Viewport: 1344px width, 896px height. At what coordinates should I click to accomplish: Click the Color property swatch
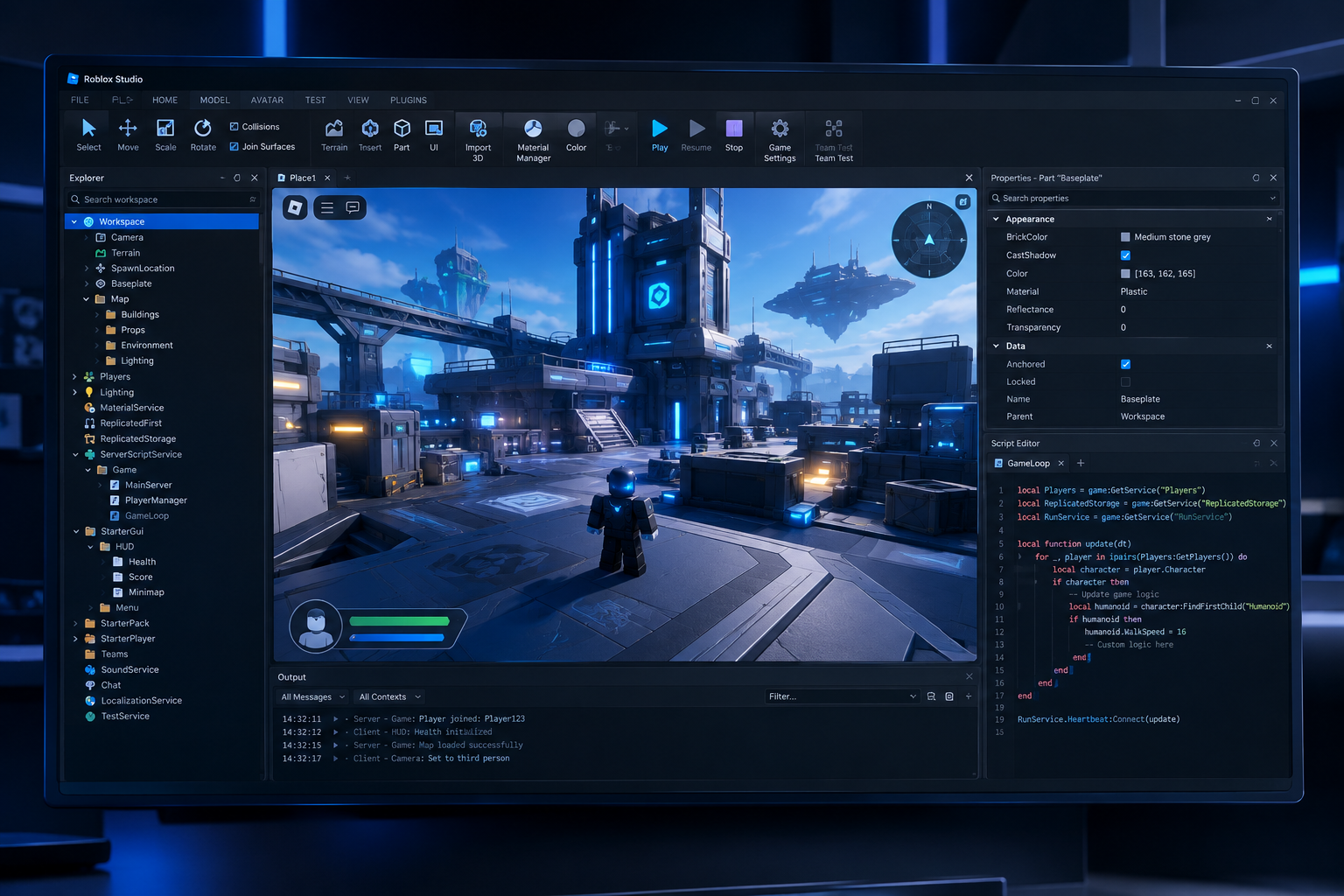[x=1125, y=274]
